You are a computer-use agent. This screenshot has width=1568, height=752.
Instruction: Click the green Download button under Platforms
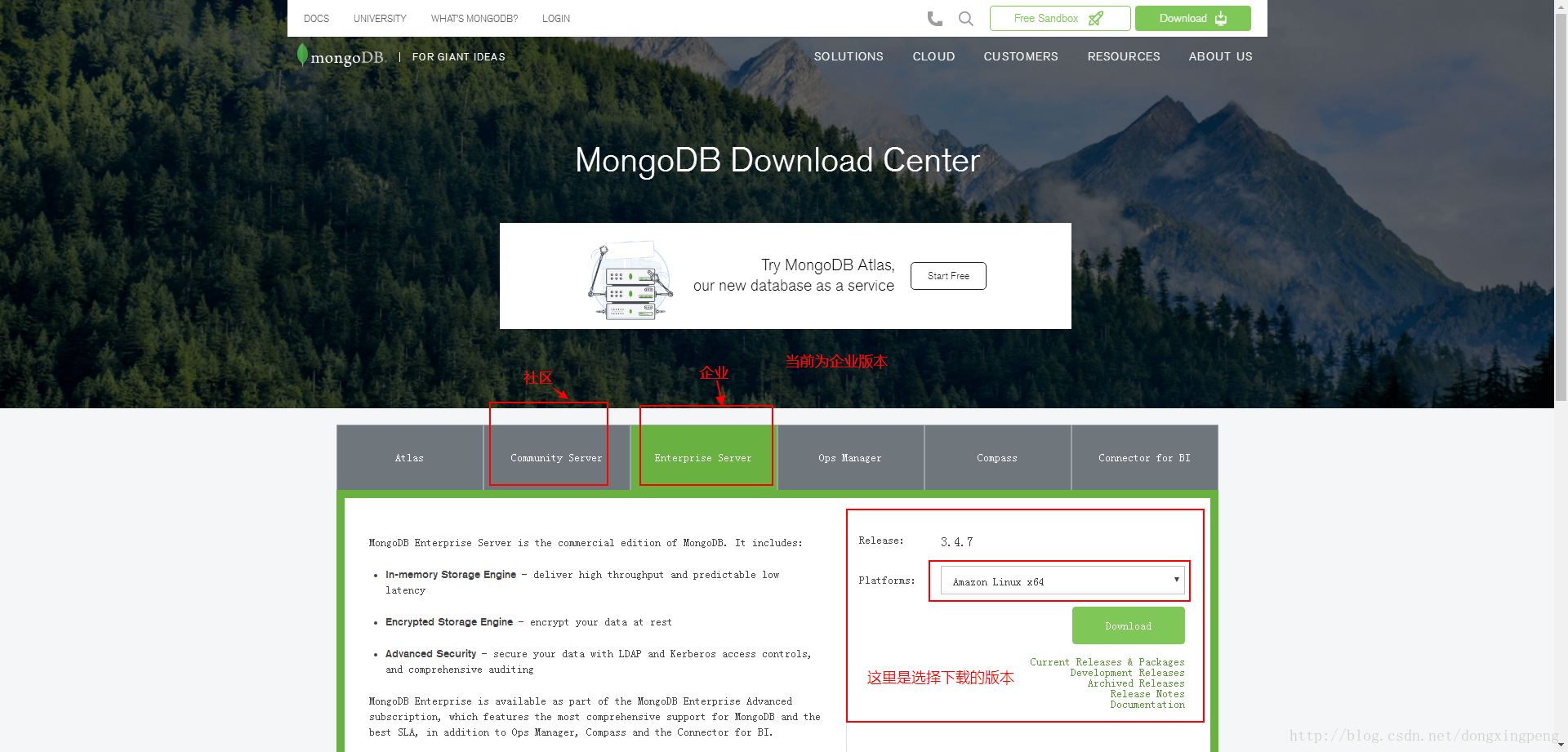(x=1128, y=625)
